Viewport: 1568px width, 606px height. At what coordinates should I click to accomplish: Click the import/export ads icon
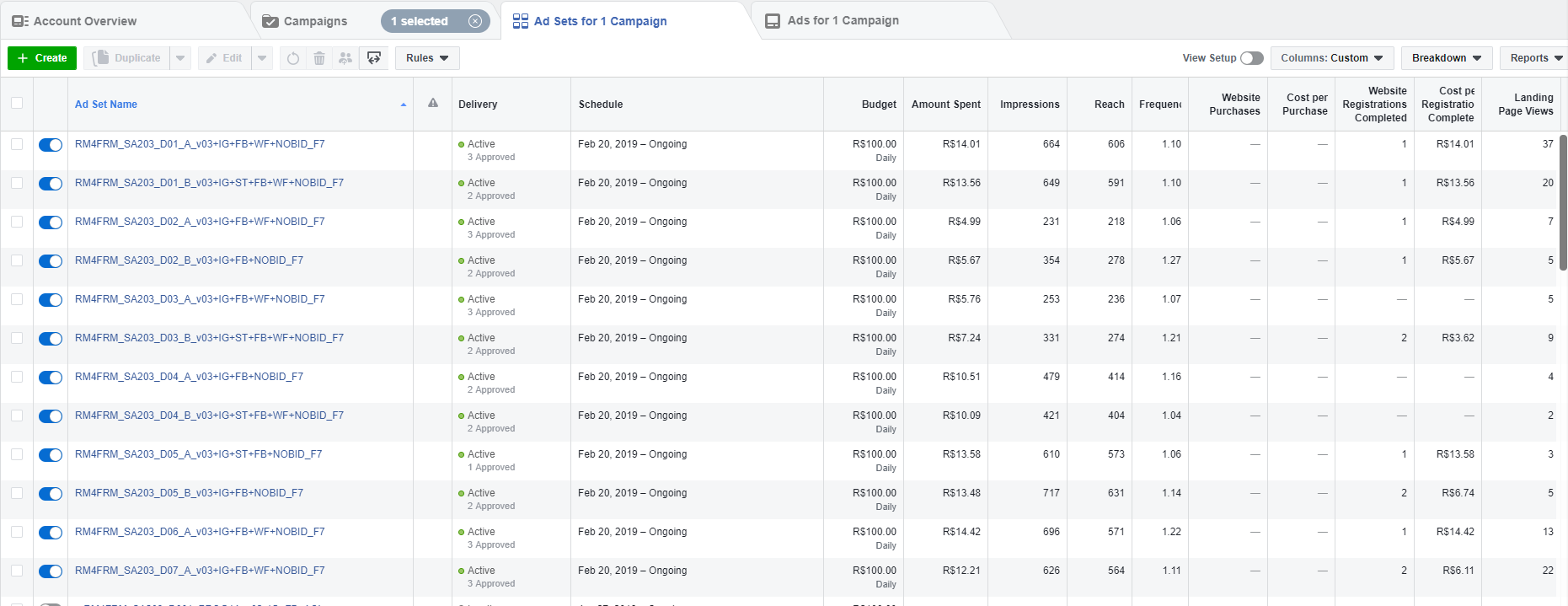374,58
